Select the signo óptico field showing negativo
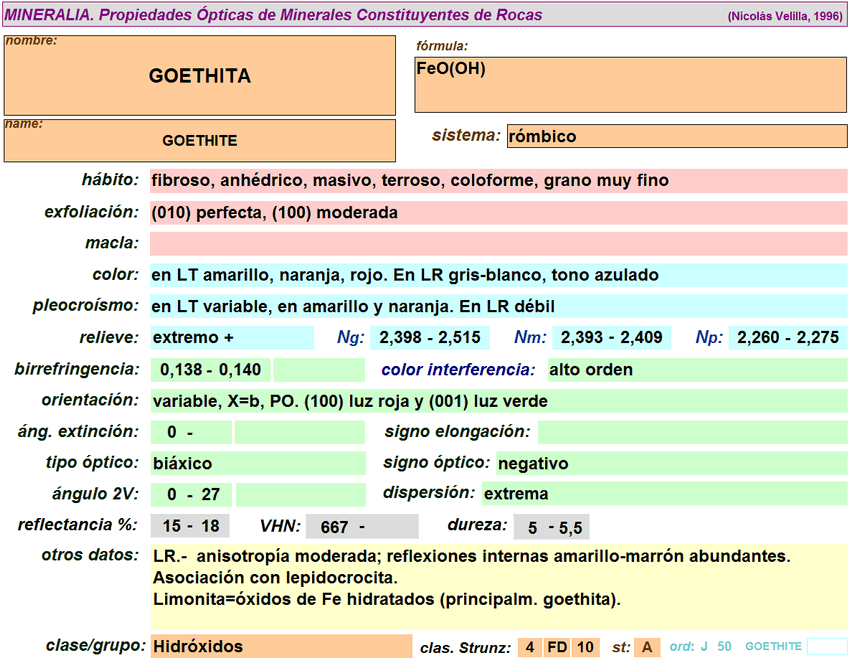Screen dimensions: 850x661 coord(670,464)
